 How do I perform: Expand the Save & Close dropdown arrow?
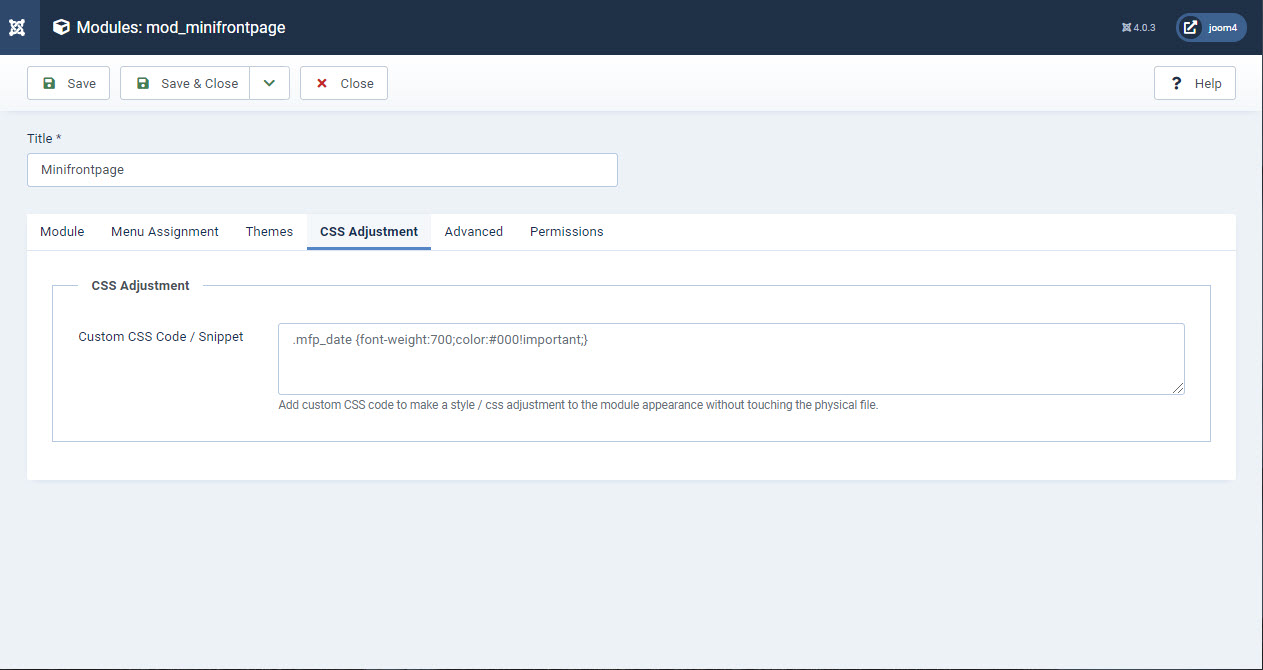[x=269, y=83]
